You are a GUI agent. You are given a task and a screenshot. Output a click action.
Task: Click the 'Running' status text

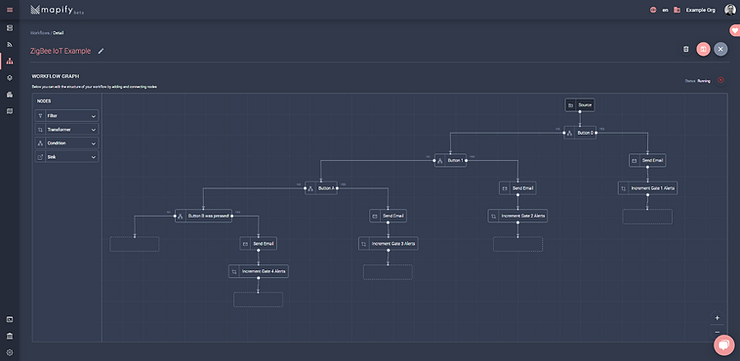(704, 81)
